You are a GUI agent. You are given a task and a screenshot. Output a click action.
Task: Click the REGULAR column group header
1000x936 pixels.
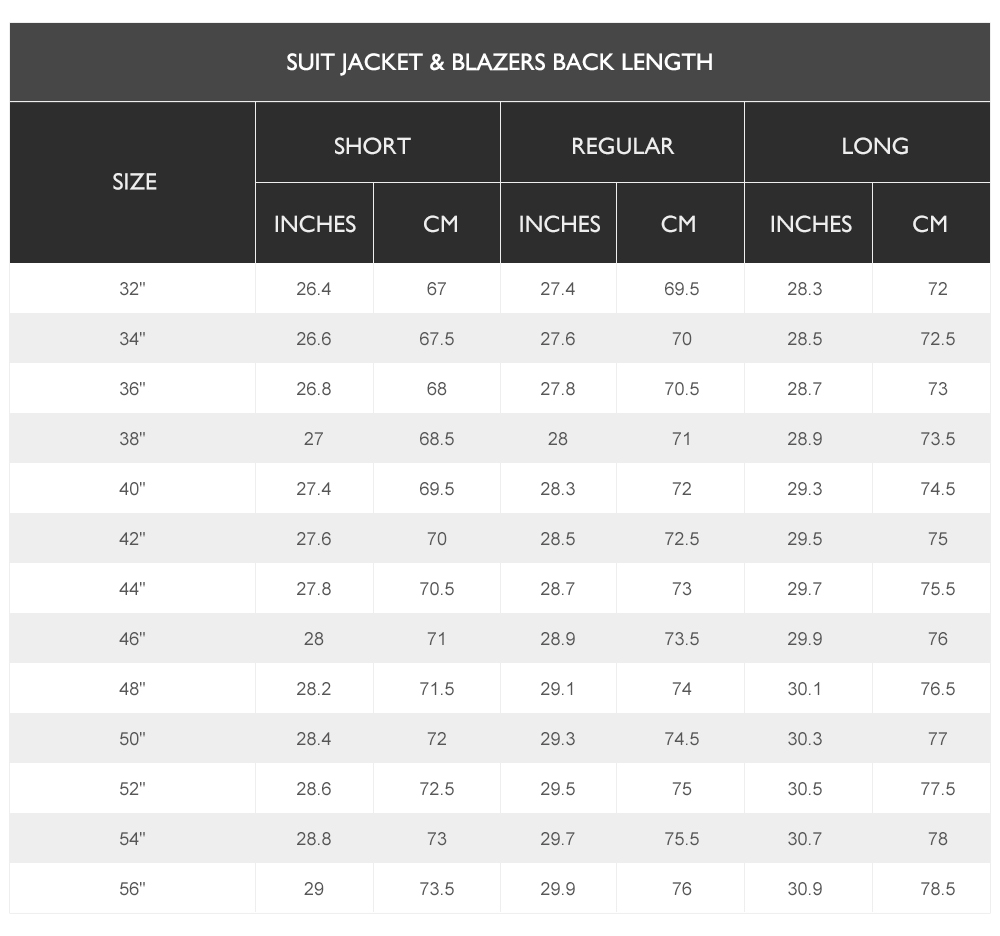pyautogui.click(x=622, y=146)
